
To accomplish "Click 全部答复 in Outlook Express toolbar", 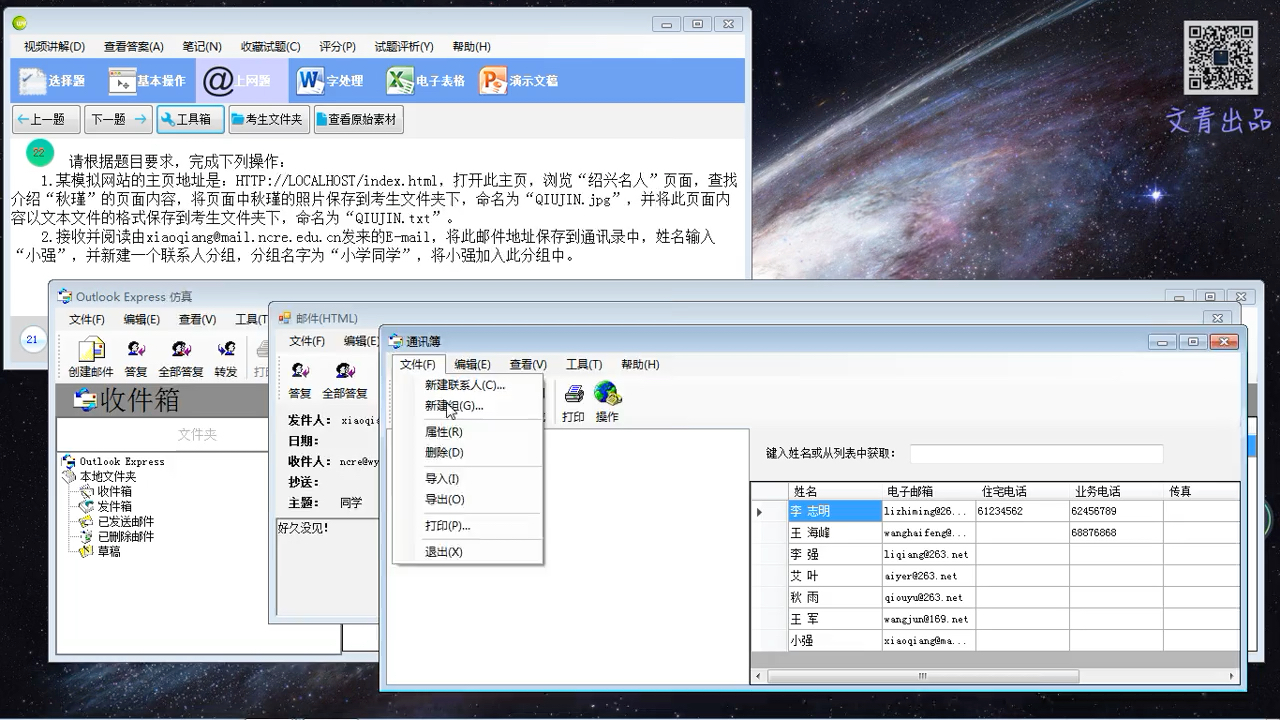I will [x=181, y=358].
